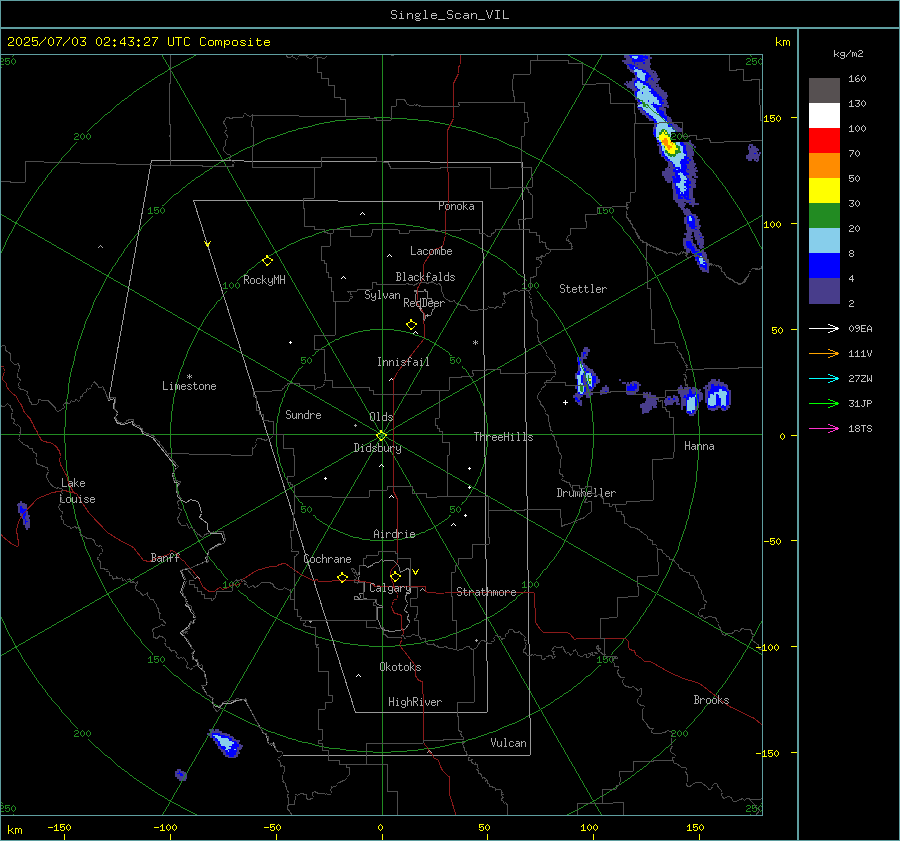Click the orange-red storm core in the northeast
900x841 pixels.
[668, 144]
